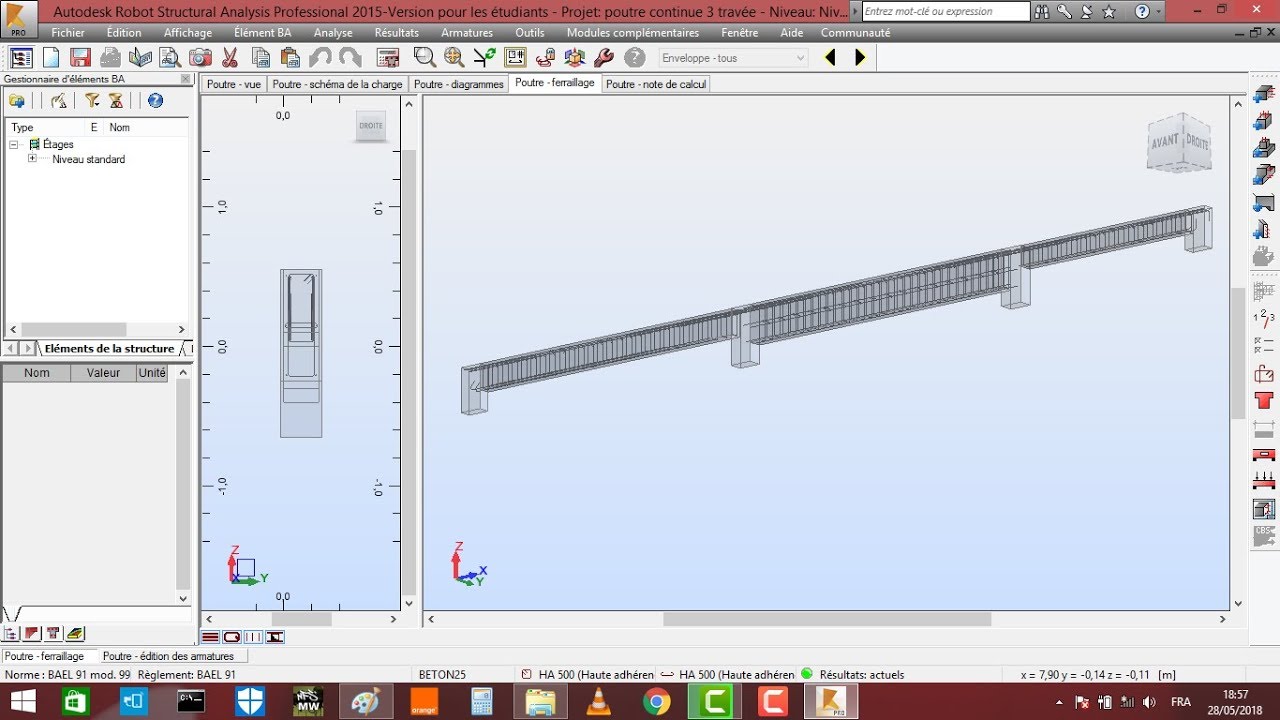1280x720 pixels.
Task: Click the binoculars search icon
Action: (1044, 12)
